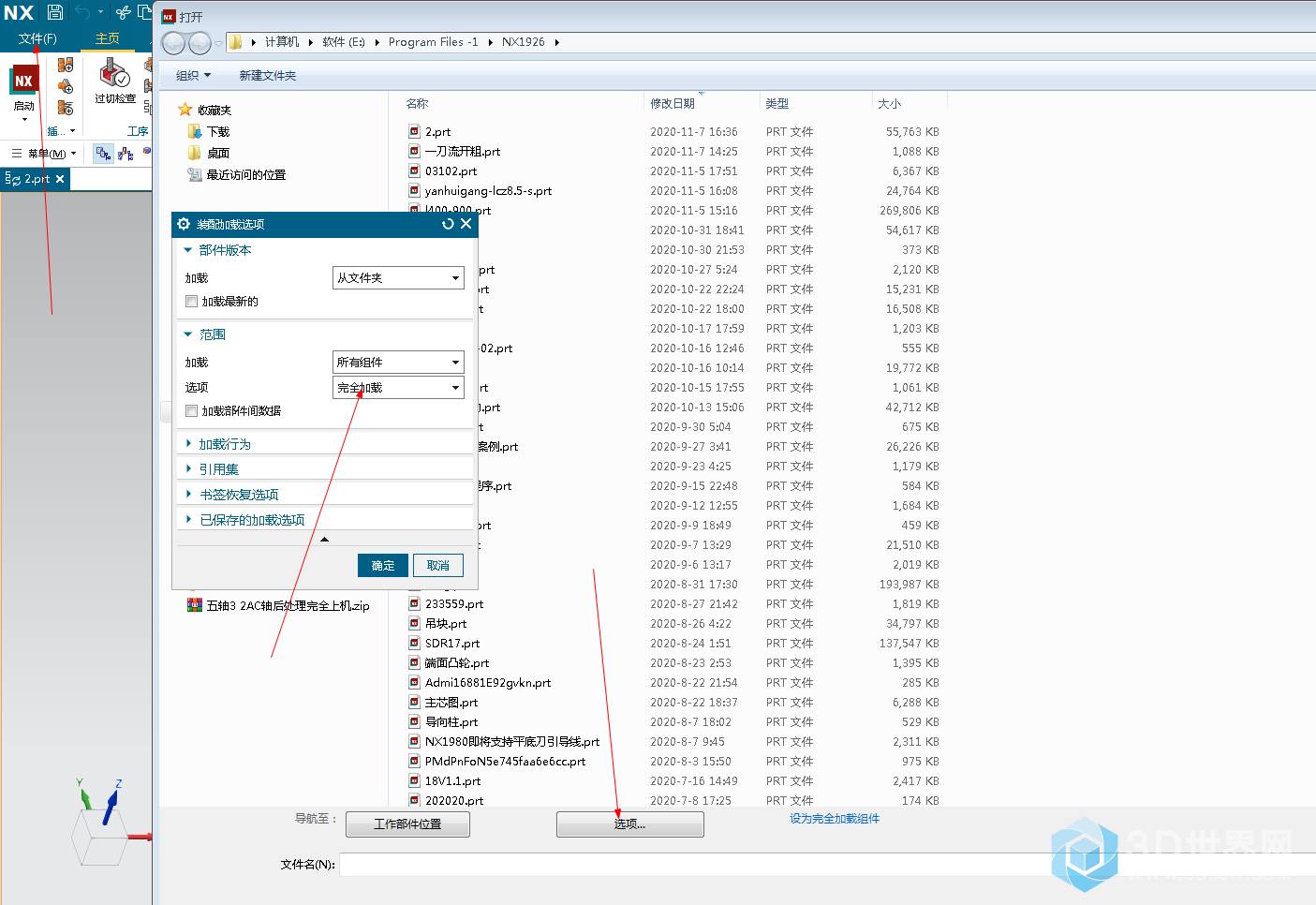Click the archive icon of 五轴3 2AC轴后处理完全上机.zip

pyautogui.click(x=195, y=605)
